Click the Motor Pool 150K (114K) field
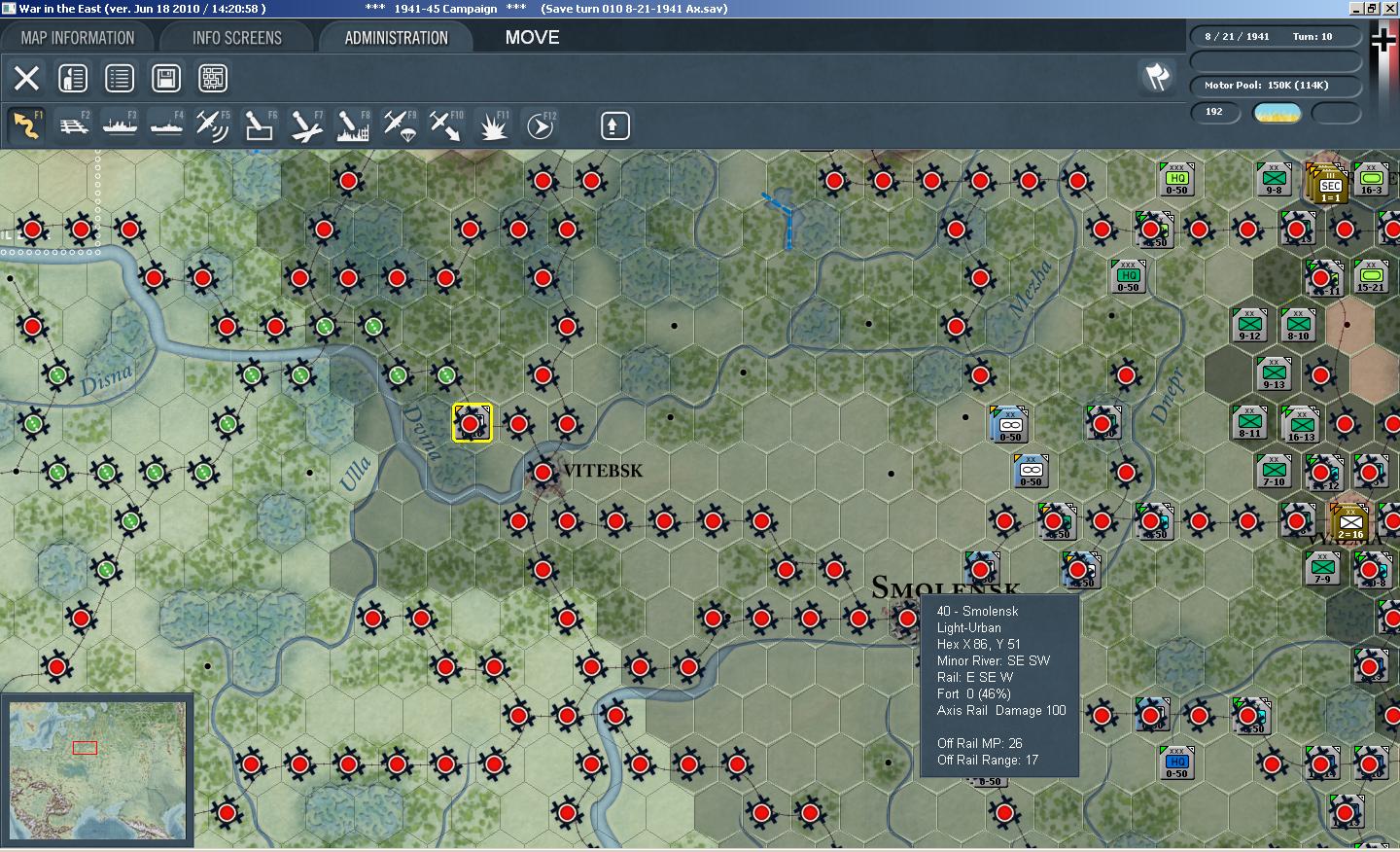The height and width of the screenshot is (852, 1400). [1275, 86]
